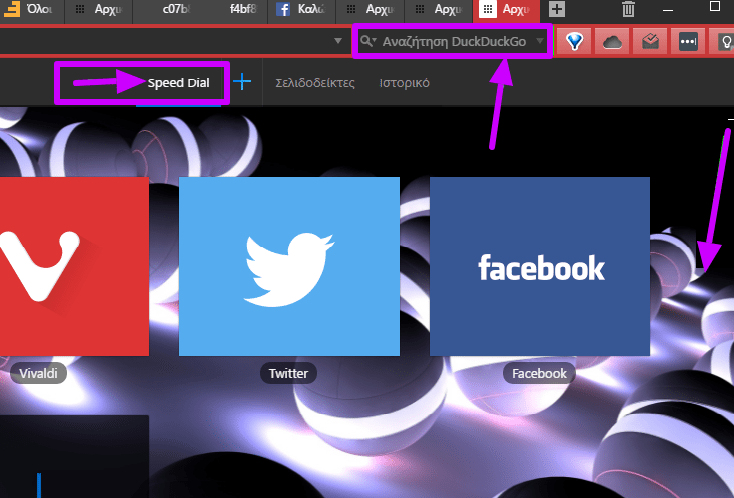The image size is (734, 498).
Task: Click the cloud extension icon
Action: click(612, 42)
